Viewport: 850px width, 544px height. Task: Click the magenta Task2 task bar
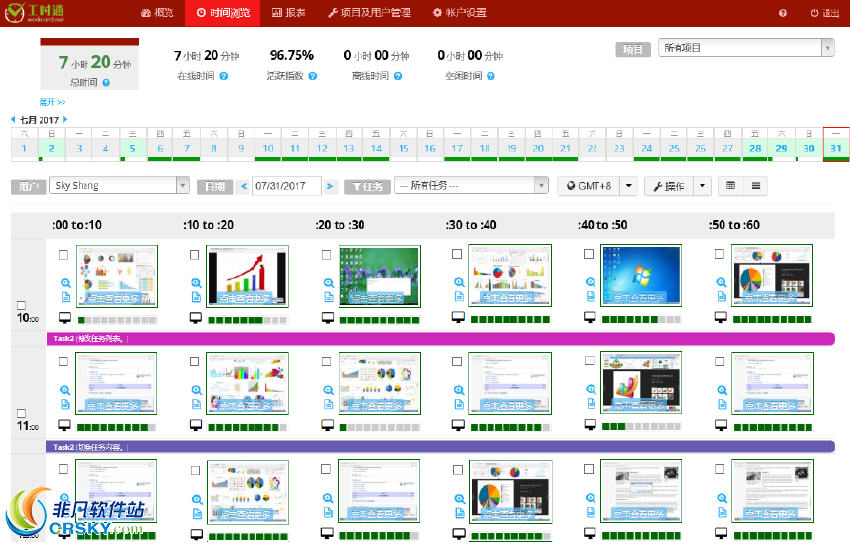point(440,339)
